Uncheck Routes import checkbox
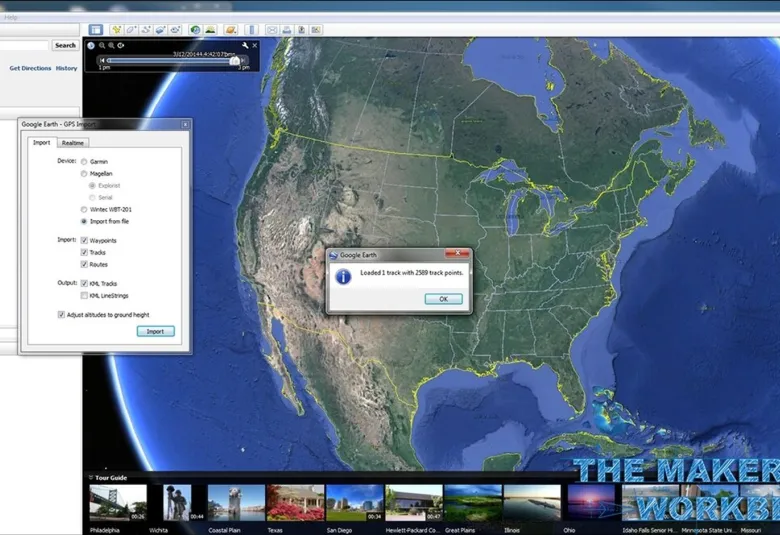Screen dimensions: 780x535 pyautogui.click(x=84, y=264)
